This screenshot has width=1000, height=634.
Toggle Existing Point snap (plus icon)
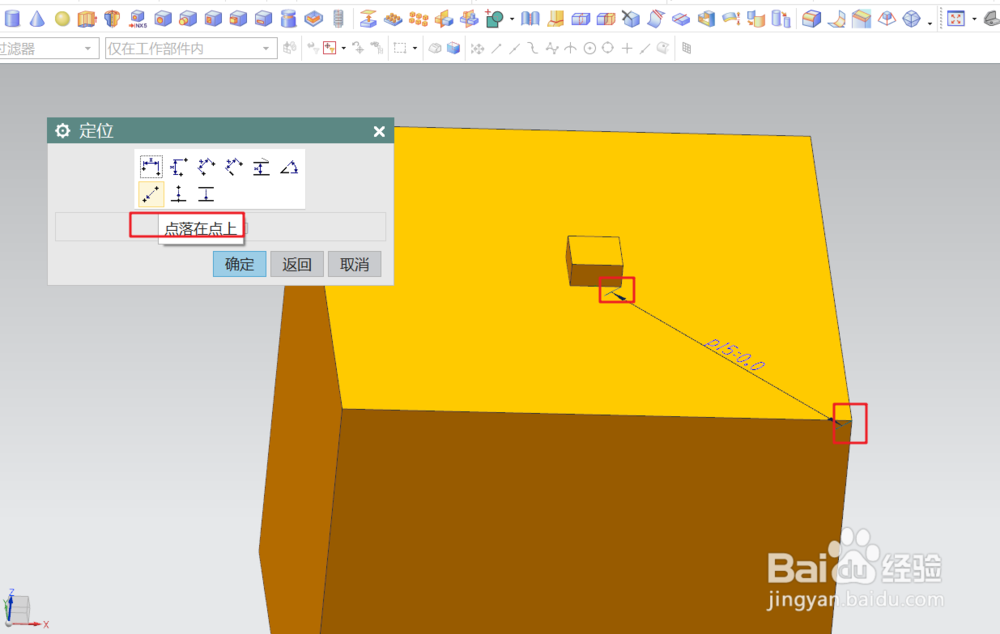627,48
